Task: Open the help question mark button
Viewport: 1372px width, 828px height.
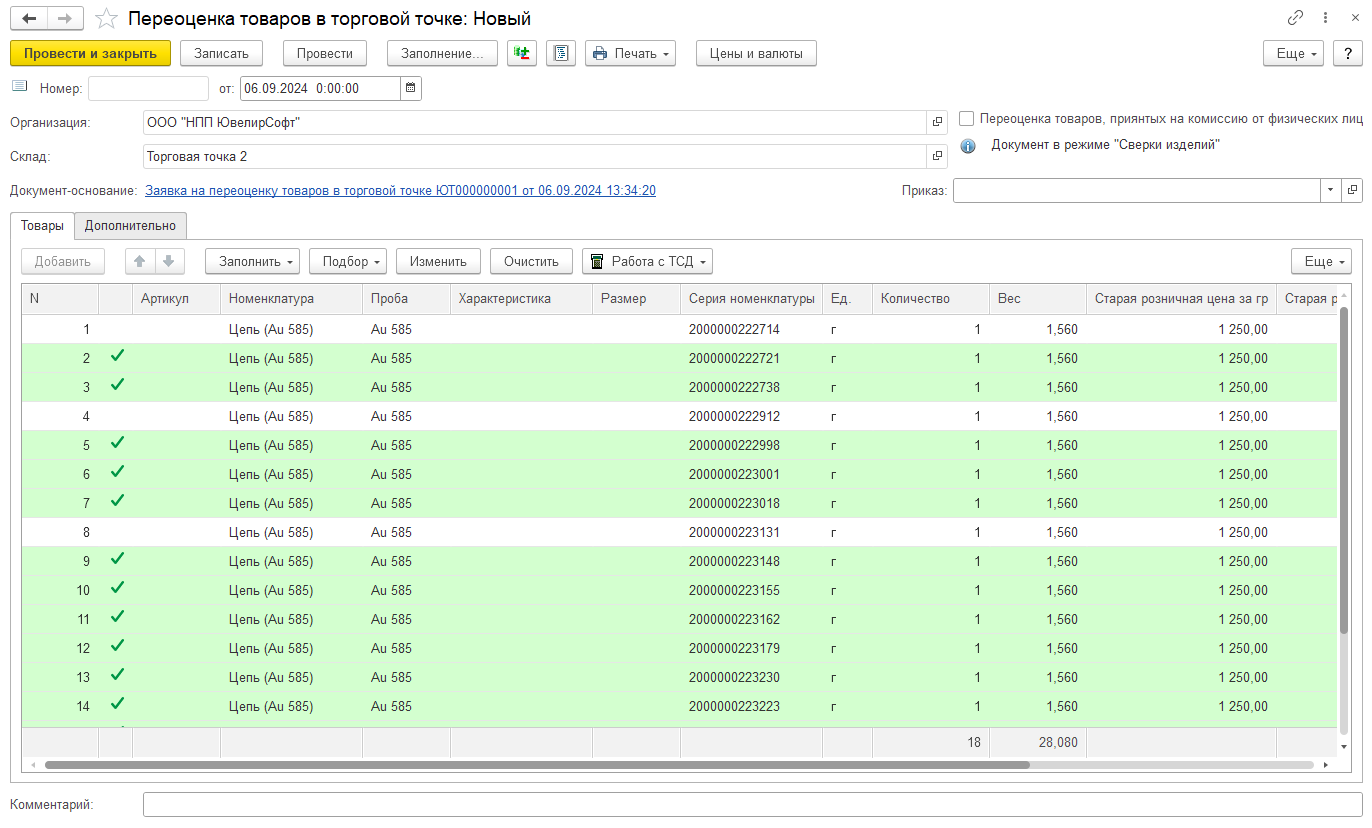Action: (x=1347, y=53)
